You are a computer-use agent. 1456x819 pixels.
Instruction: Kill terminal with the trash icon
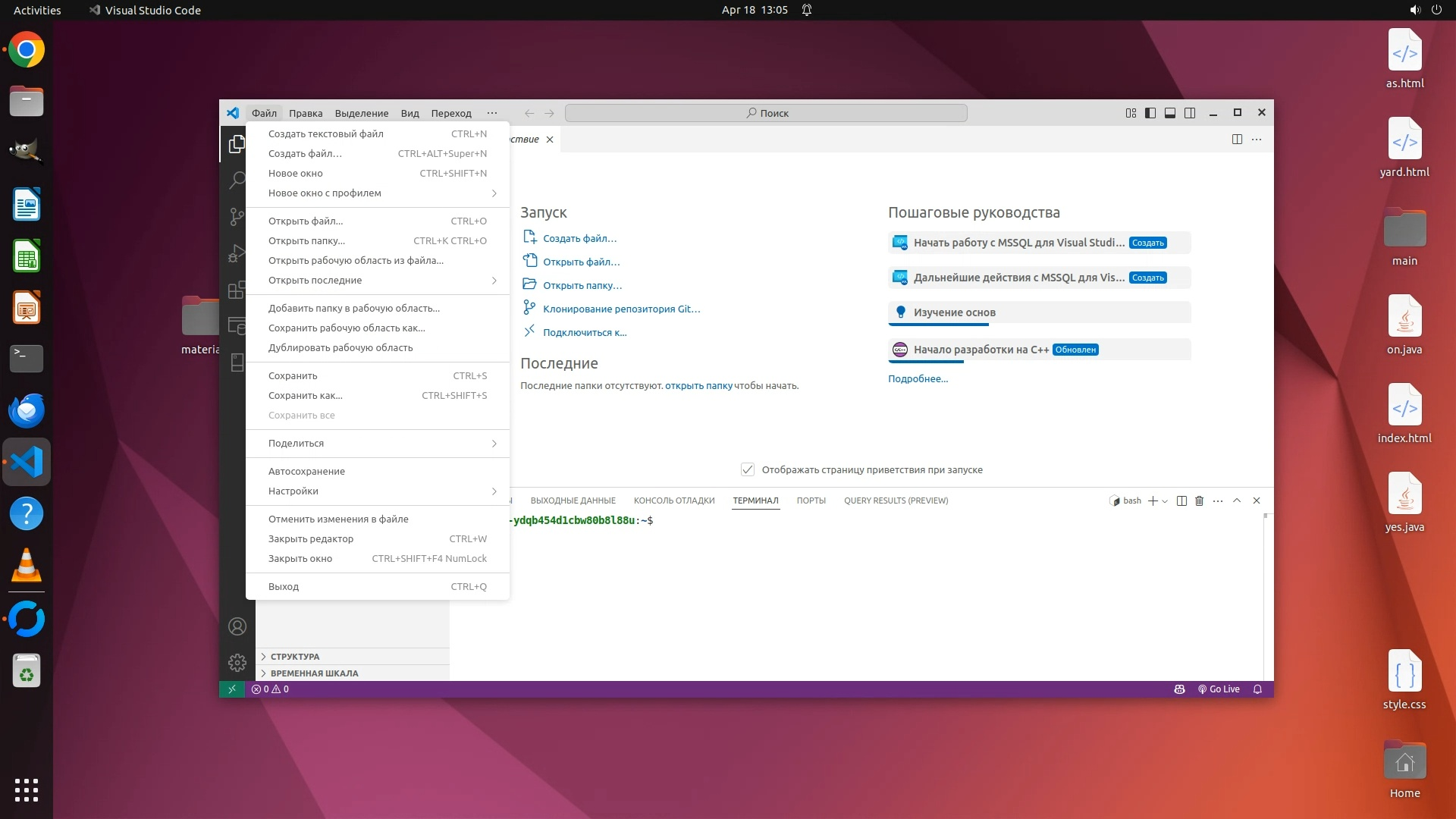(1199, 500)
